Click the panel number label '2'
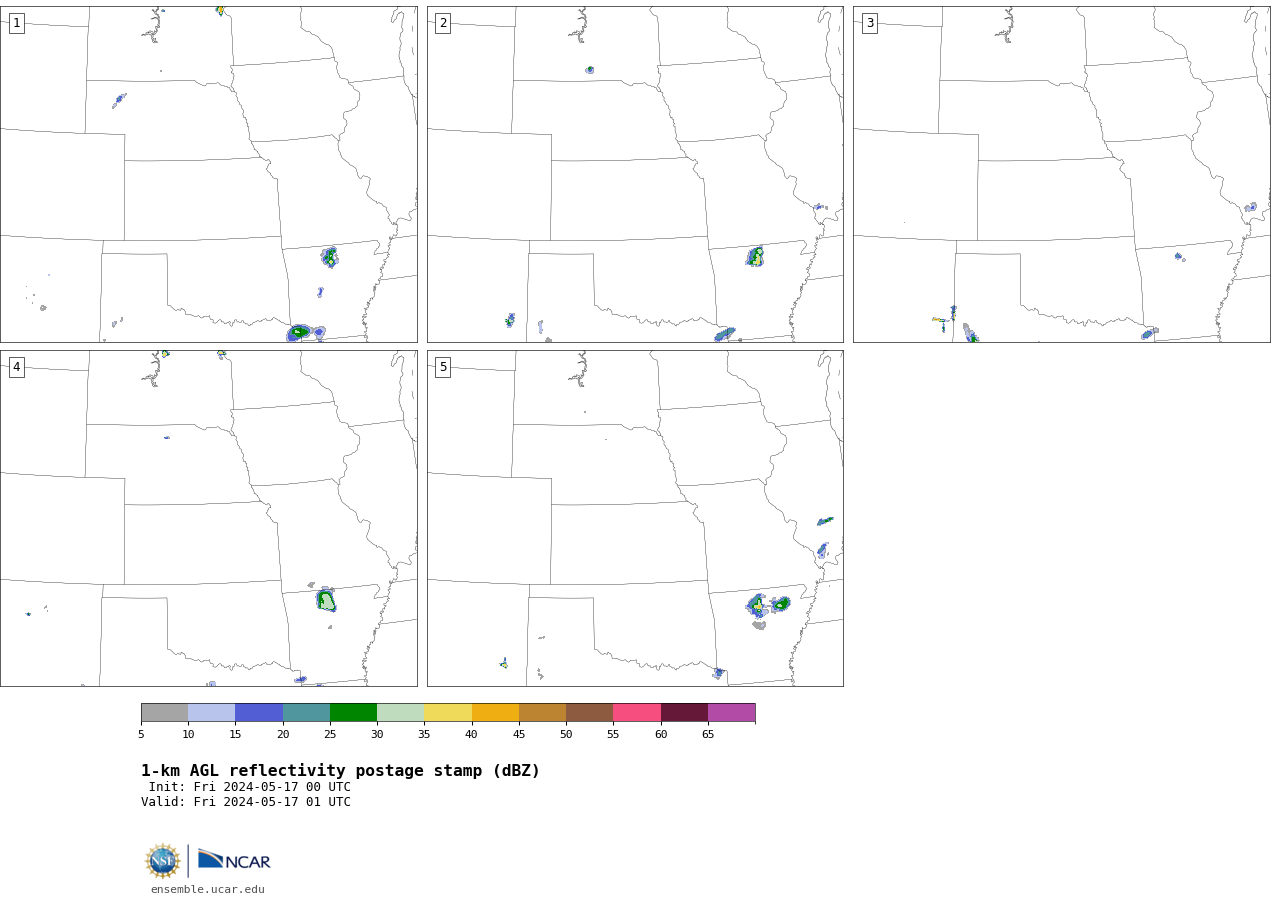This screenshot has height=901, width=1280. (443, 23)
